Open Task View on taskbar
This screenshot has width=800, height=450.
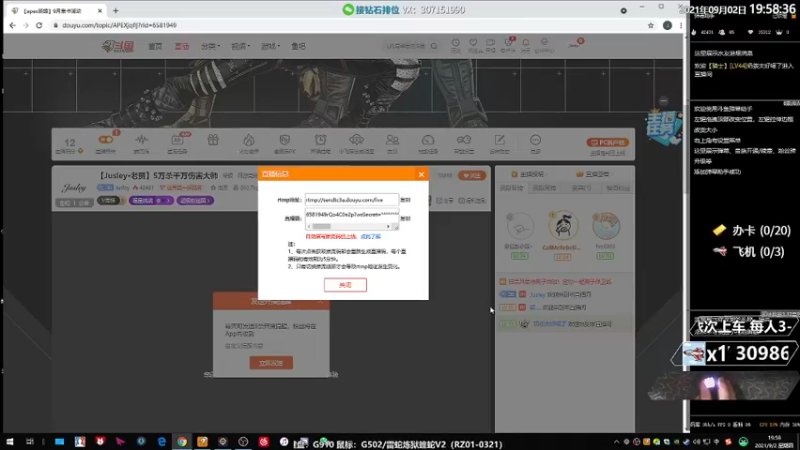click(x=30, y=442)
